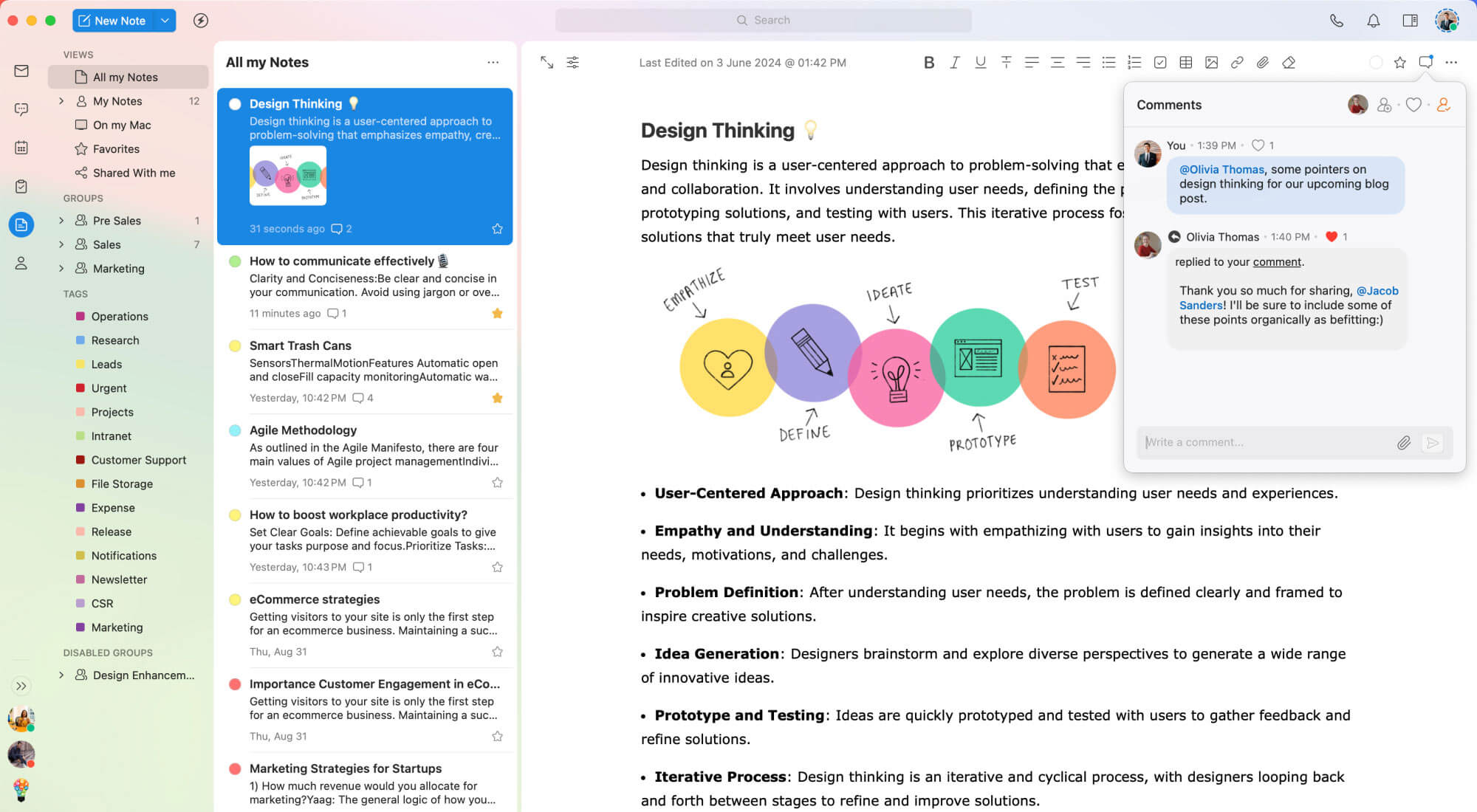This screenshot has height=812, width=1477.
Task: Like your comment with heart
Action: pos(1258,145)
